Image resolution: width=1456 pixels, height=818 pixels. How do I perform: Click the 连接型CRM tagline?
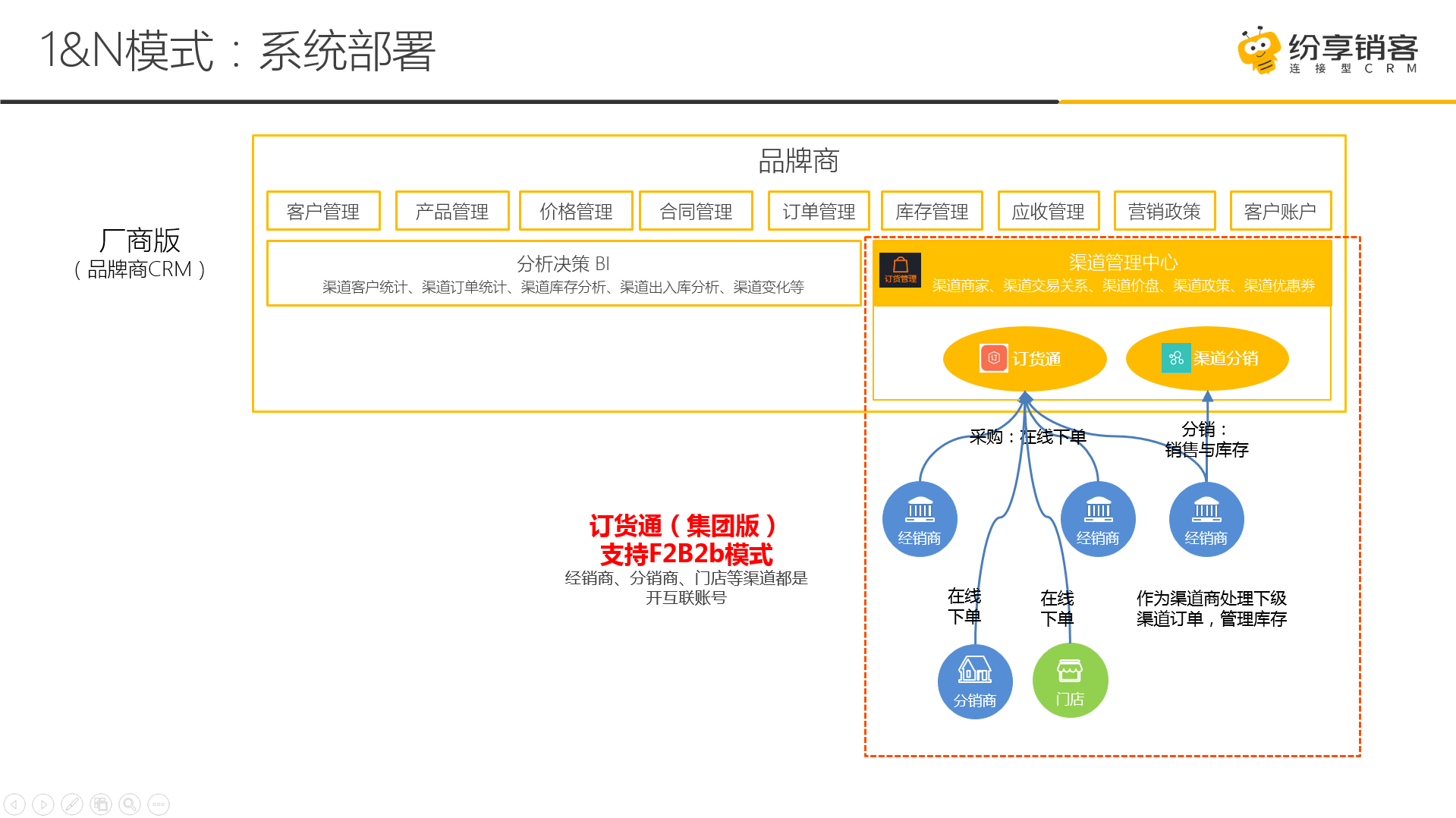pyautogui.click(x=1354, y=68)
